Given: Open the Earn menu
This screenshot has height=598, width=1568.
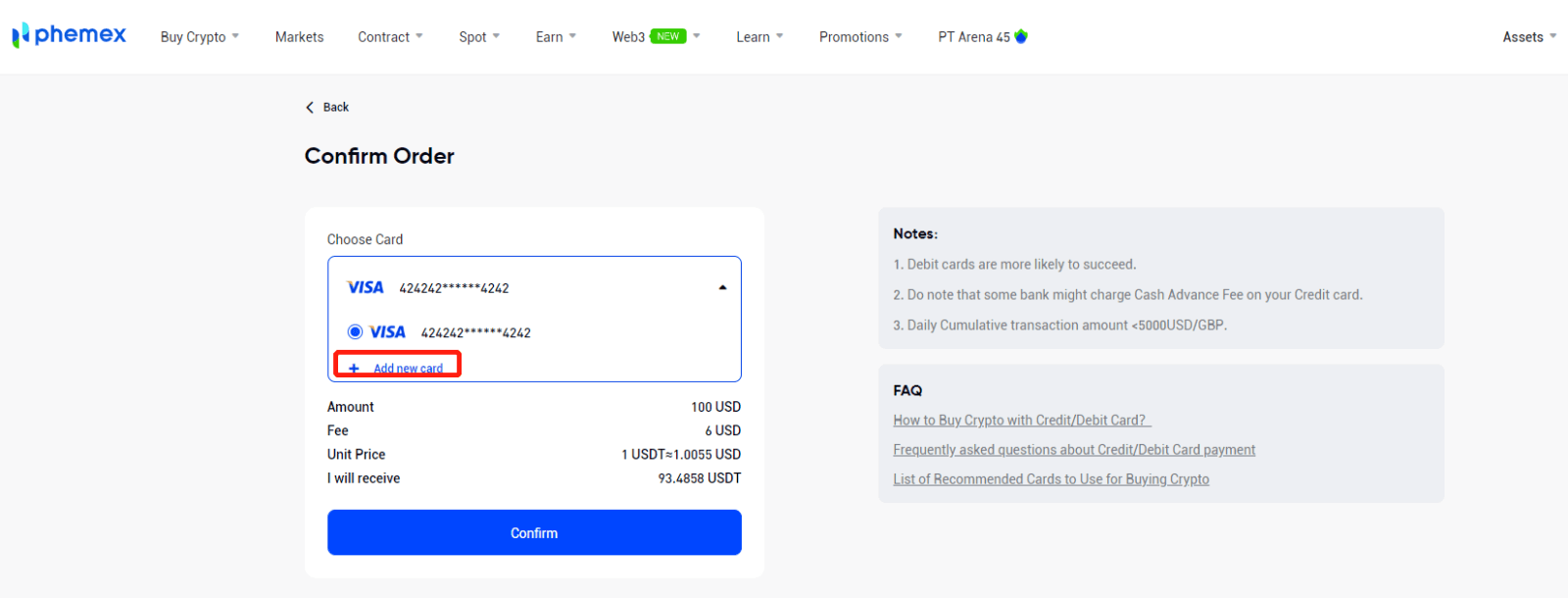Looking at the screenshot, I should [556, 37].
